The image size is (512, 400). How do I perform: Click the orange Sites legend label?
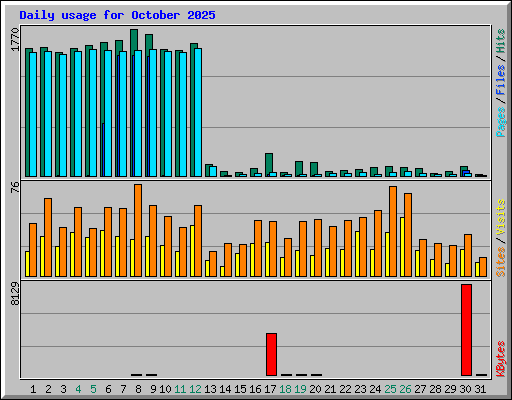(x=500, y=262)
